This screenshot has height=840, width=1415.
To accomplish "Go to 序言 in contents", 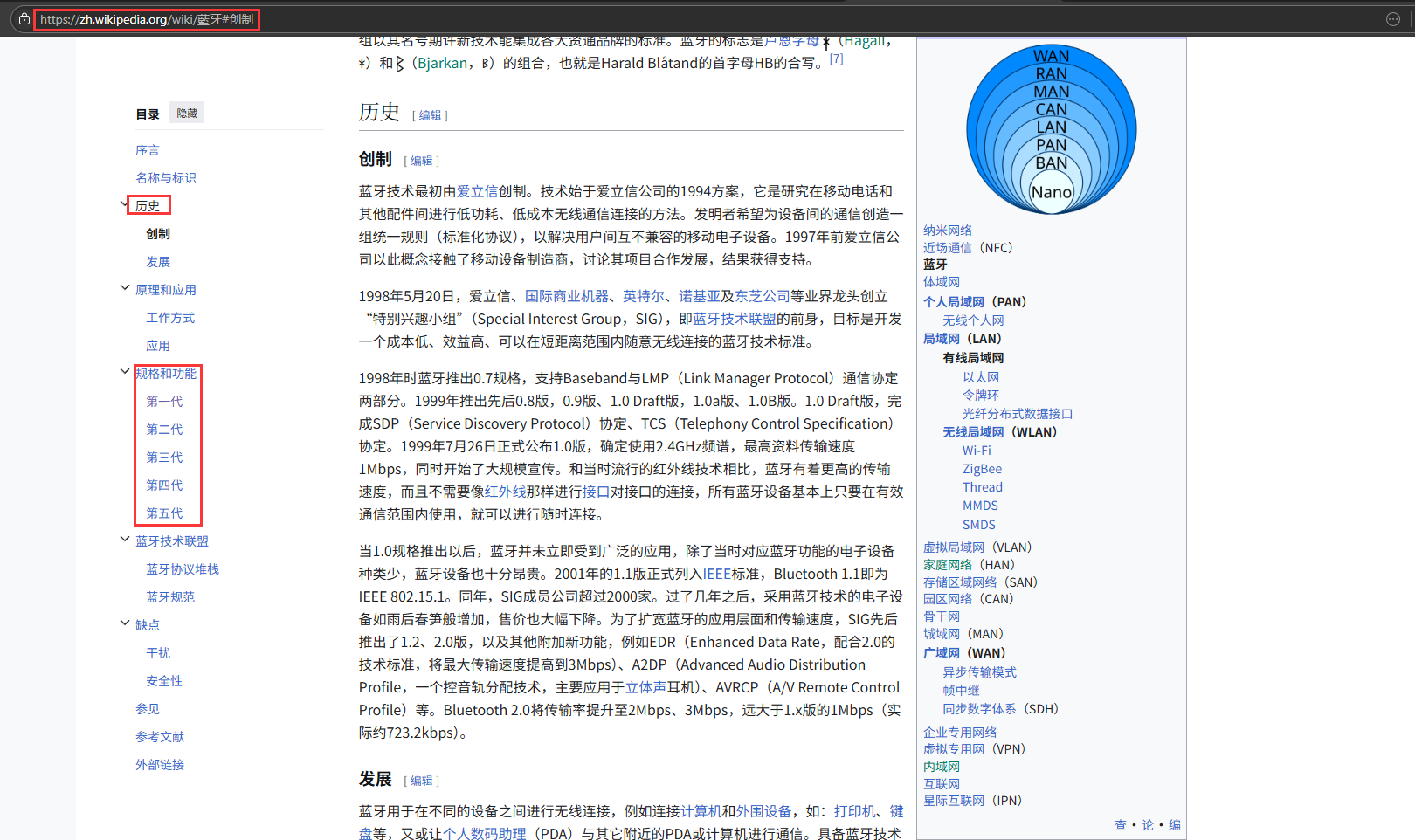I will (148, 150).
